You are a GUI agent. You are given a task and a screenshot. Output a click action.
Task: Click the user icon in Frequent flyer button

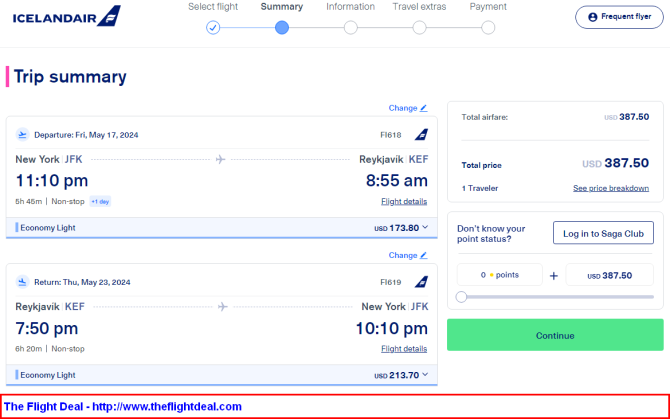pos(593,17)
